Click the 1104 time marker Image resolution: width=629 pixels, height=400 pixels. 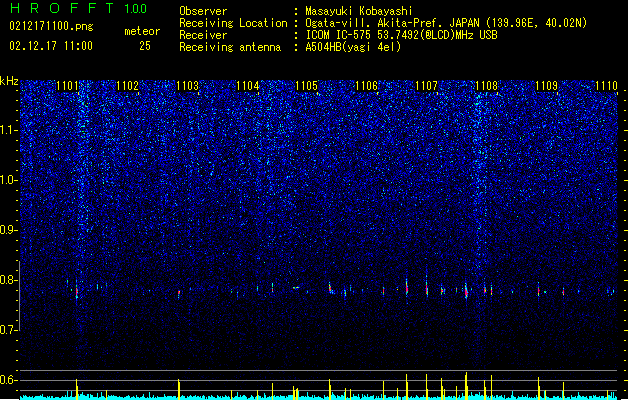click(x=248, y=86)
